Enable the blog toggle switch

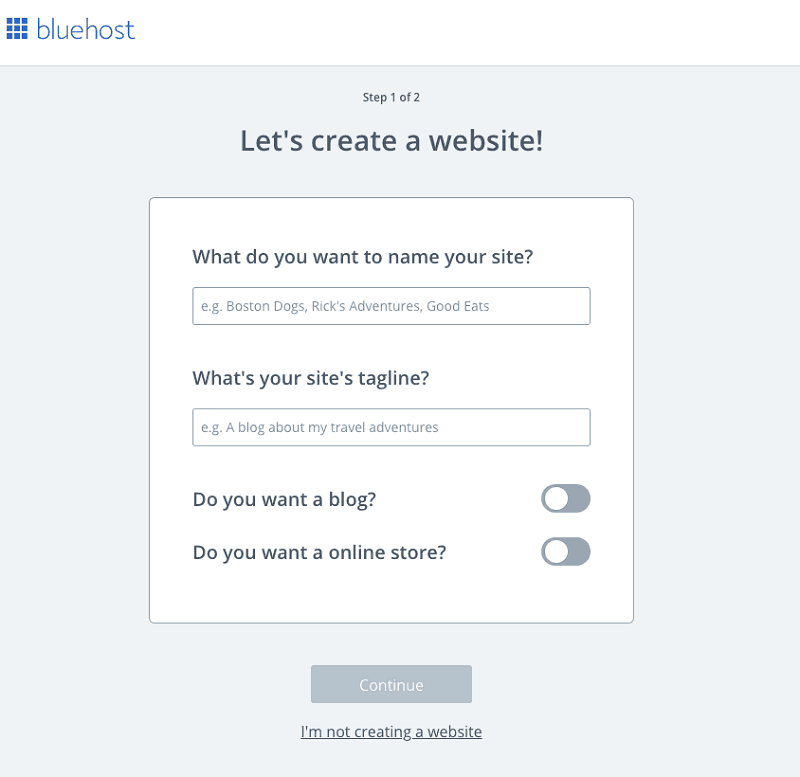[566, 499]
